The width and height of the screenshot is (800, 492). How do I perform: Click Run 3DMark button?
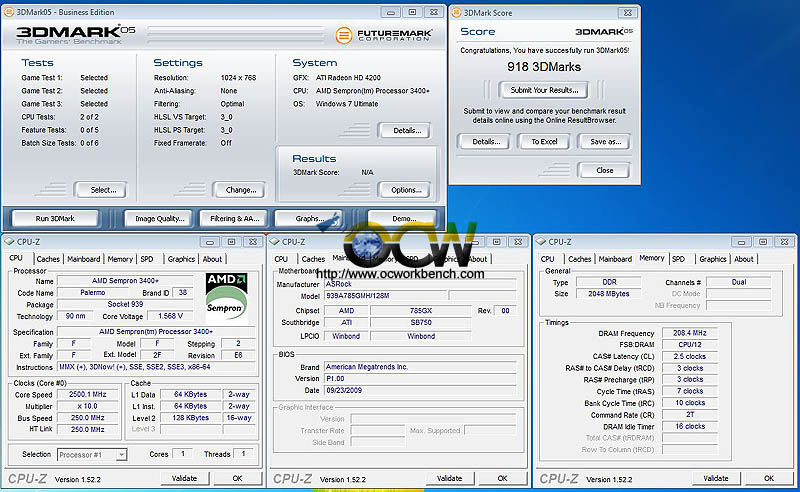click(55, 218)
